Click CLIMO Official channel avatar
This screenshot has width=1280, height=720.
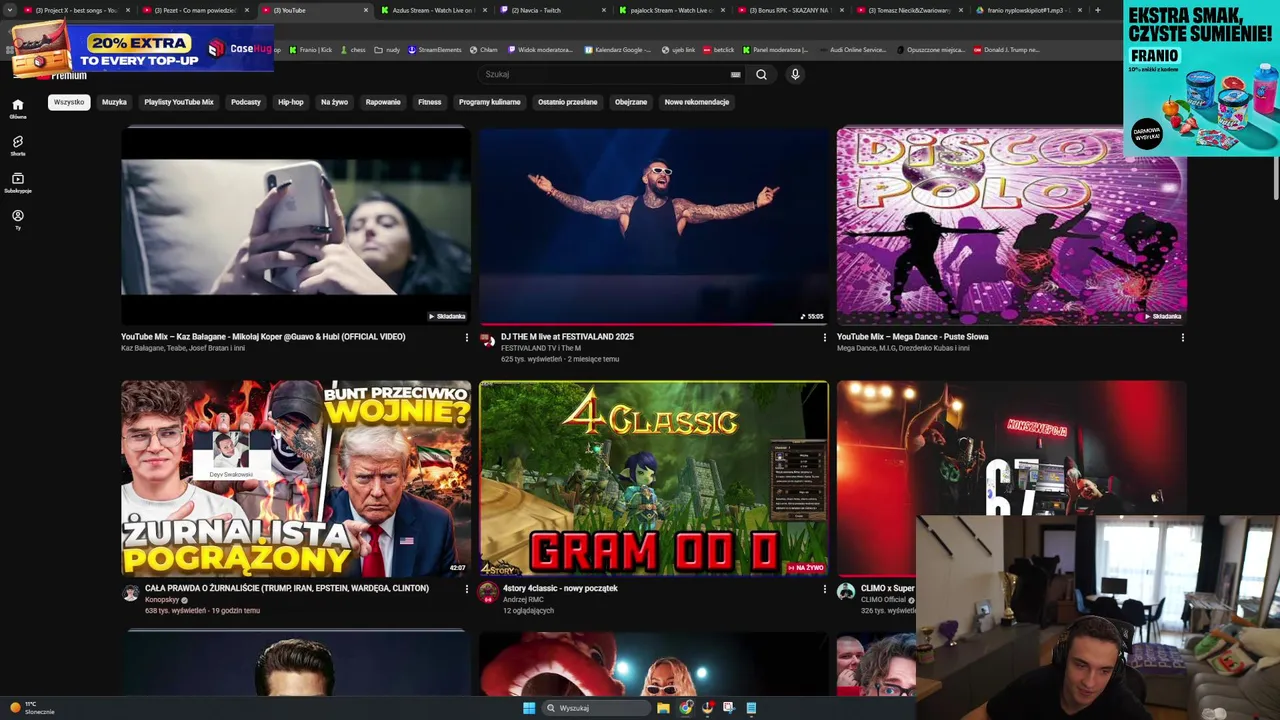click(x=846, y=592)
